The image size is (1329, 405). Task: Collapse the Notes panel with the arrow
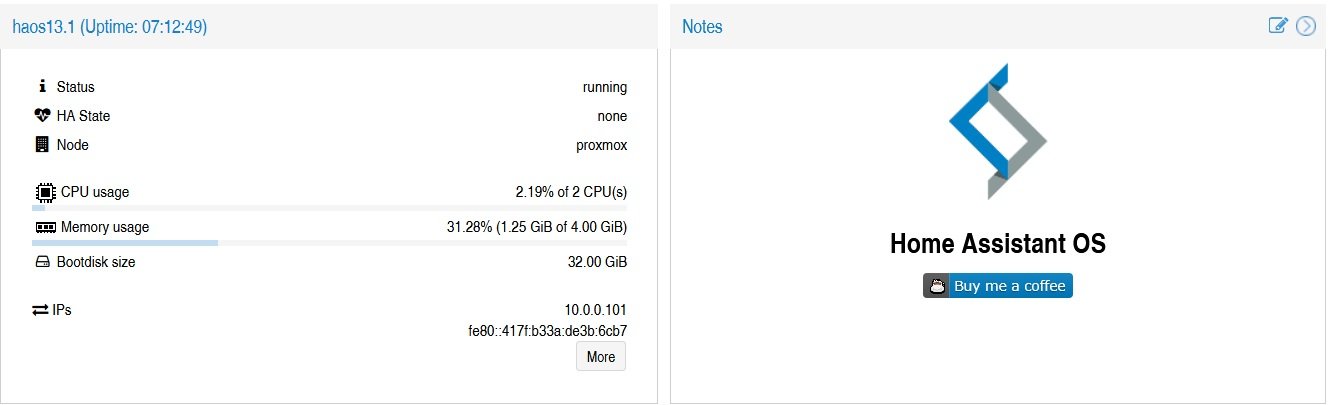click(x=1306, y=26)
